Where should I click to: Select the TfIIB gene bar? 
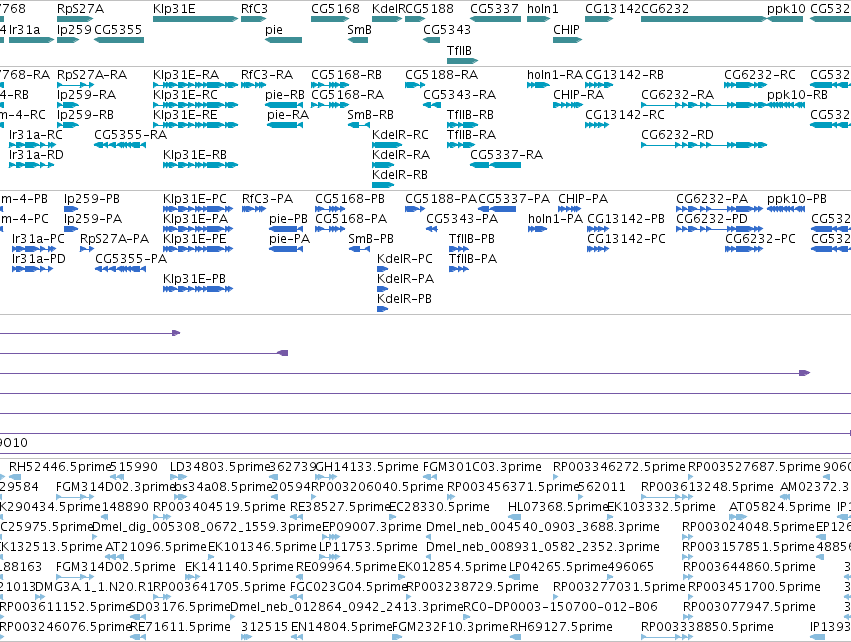(x=462, y=60)
